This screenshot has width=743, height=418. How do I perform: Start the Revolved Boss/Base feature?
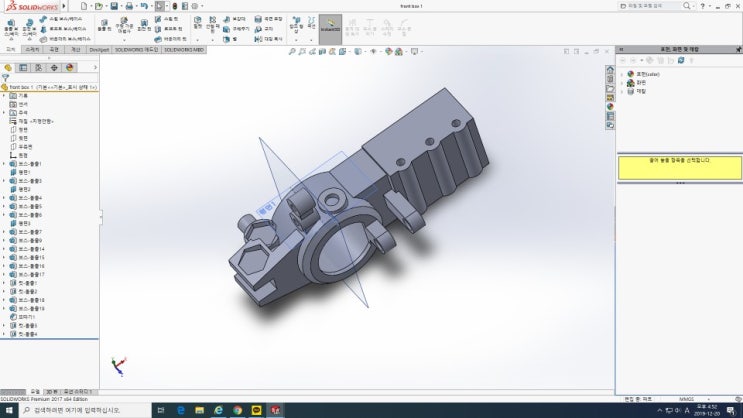click(x=29, y=28)
